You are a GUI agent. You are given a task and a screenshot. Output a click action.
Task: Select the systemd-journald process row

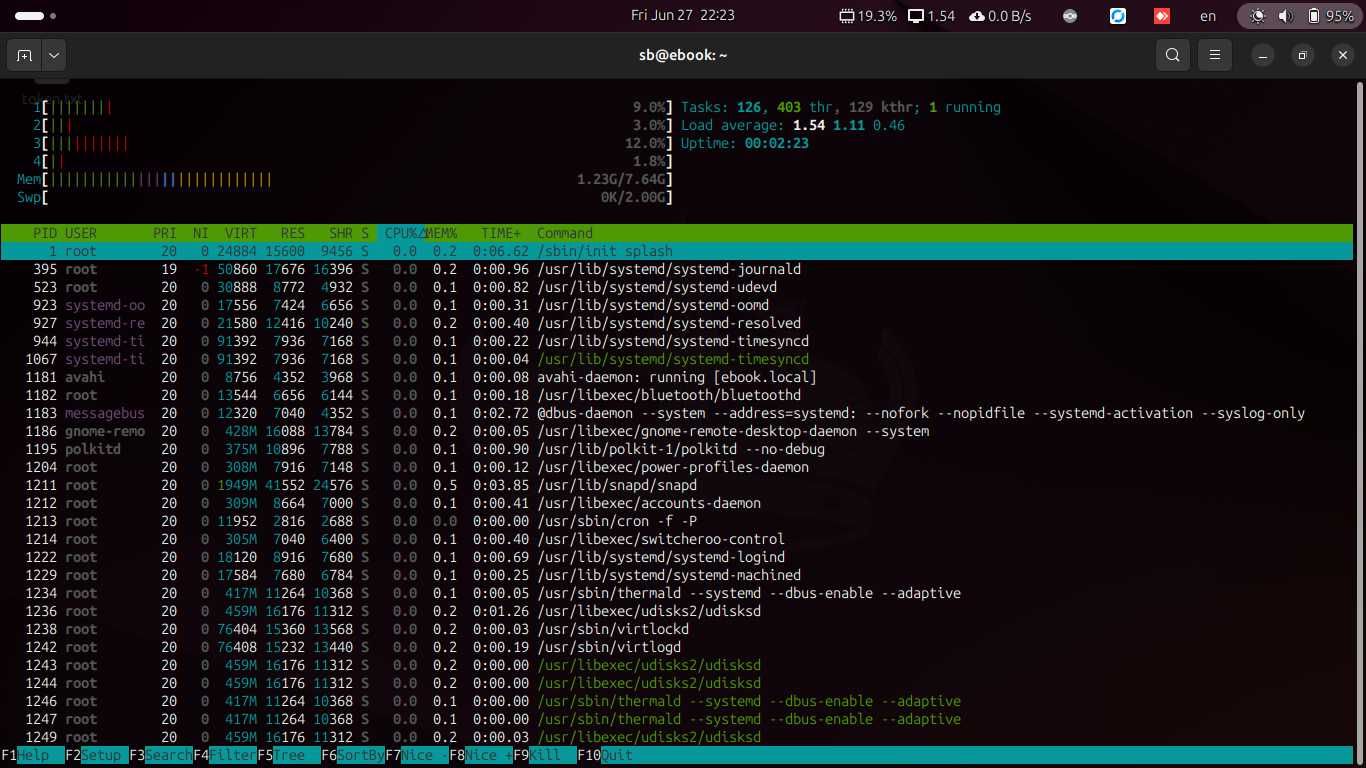tap(677, 269)
